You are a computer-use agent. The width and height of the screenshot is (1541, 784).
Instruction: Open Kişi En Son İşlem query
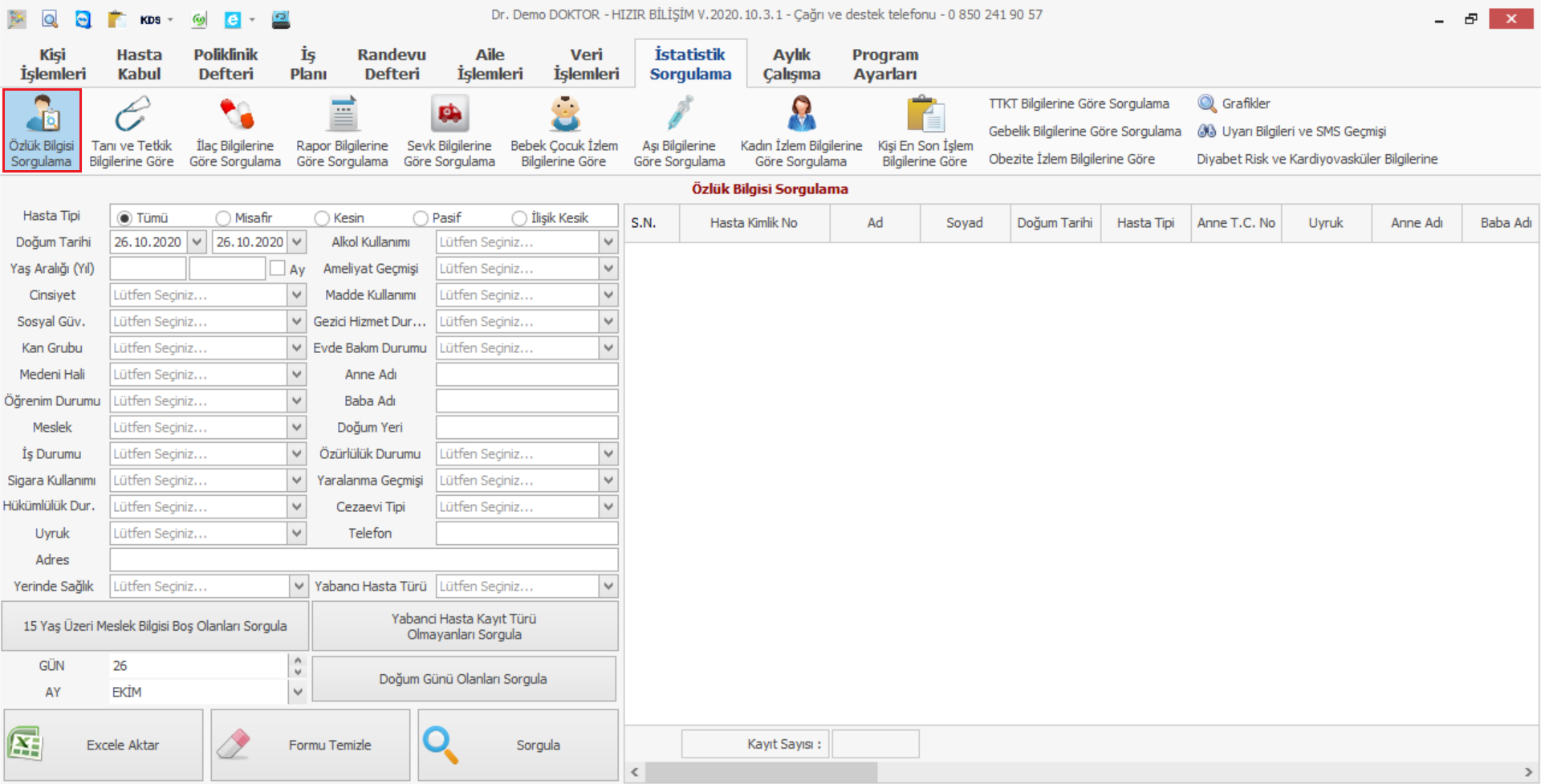[925, 131]
